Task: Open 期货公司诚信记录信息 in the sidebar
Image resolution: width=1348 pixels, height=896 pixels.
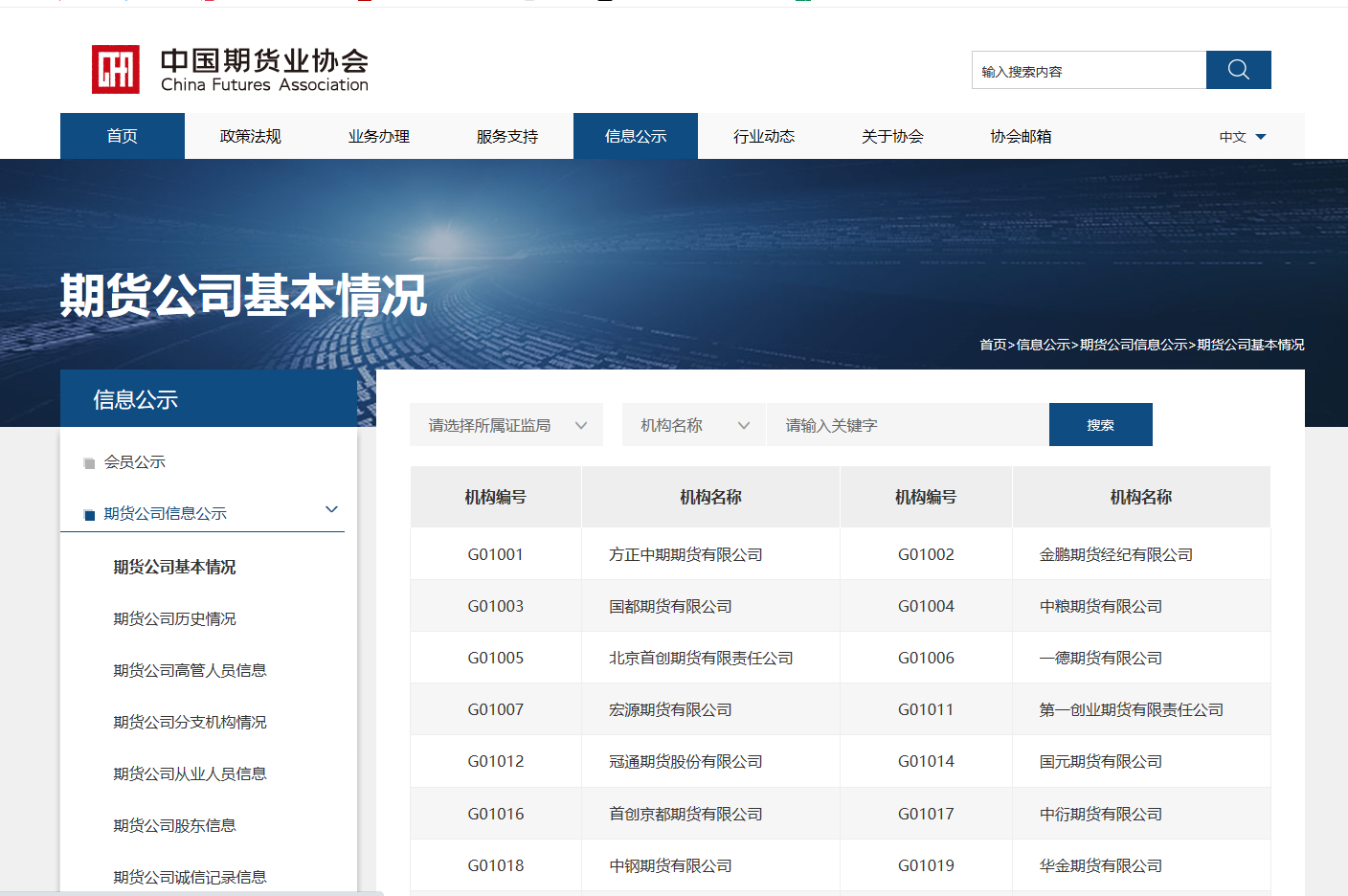Action: pos(191,877)
